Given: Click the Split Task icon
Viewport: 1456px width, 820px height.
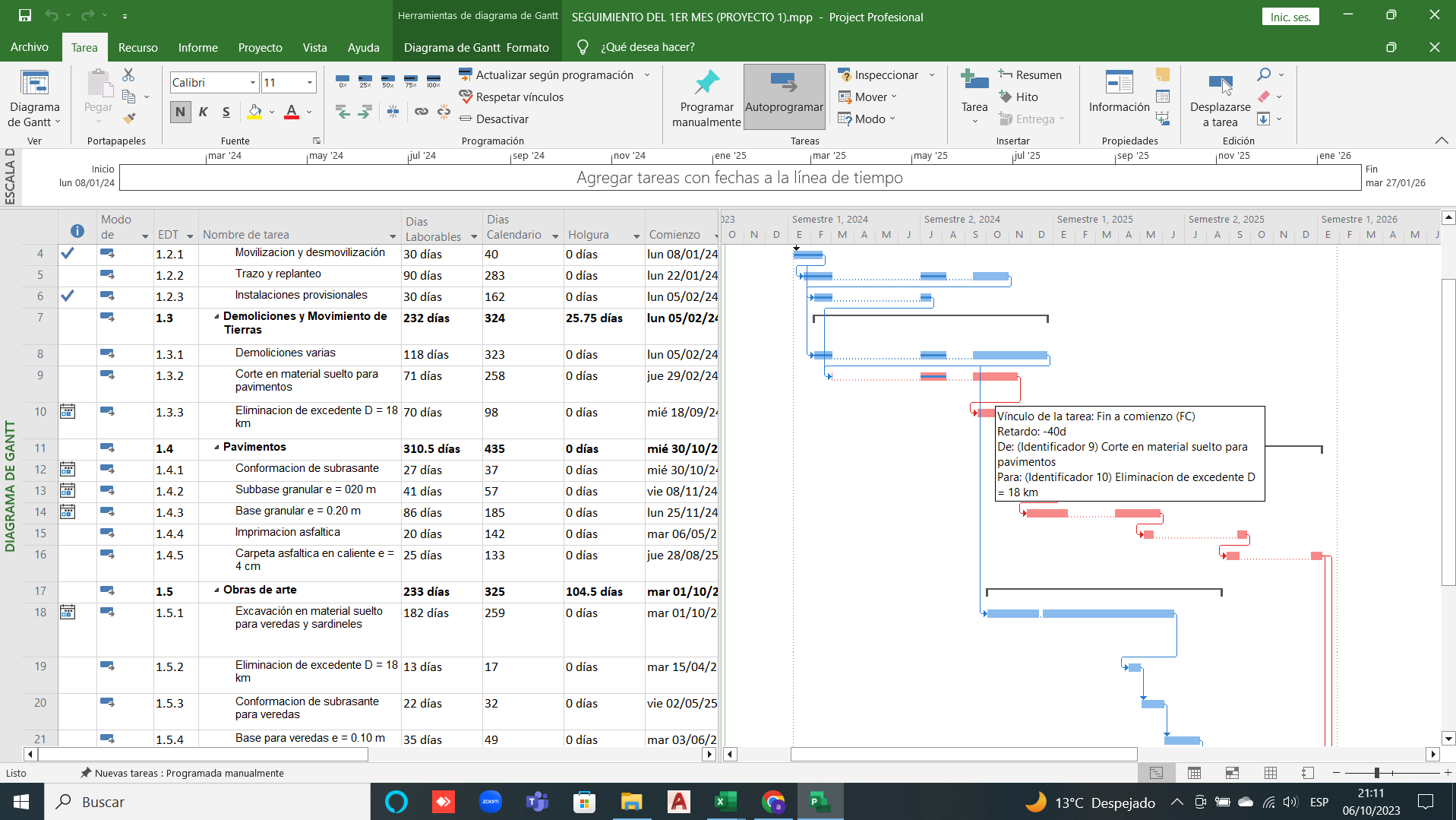Looking at the screenshot, I should [393, 112].
